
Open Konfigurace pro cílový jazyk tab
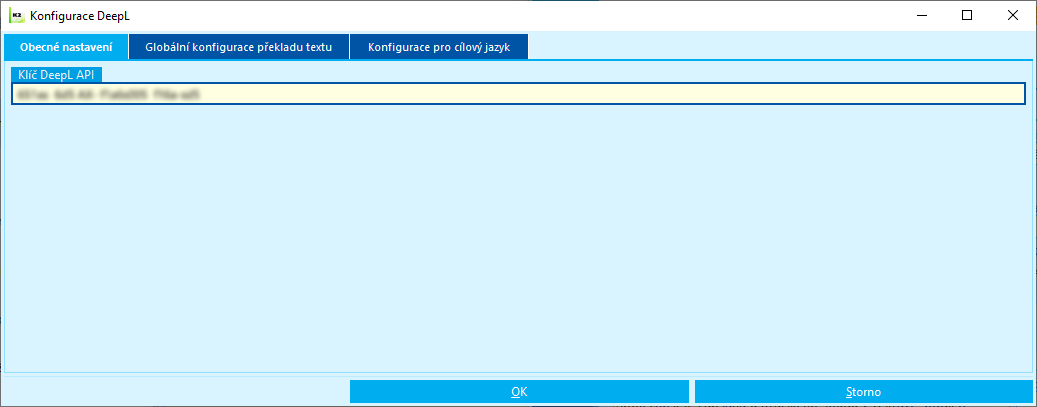(439, 48)
